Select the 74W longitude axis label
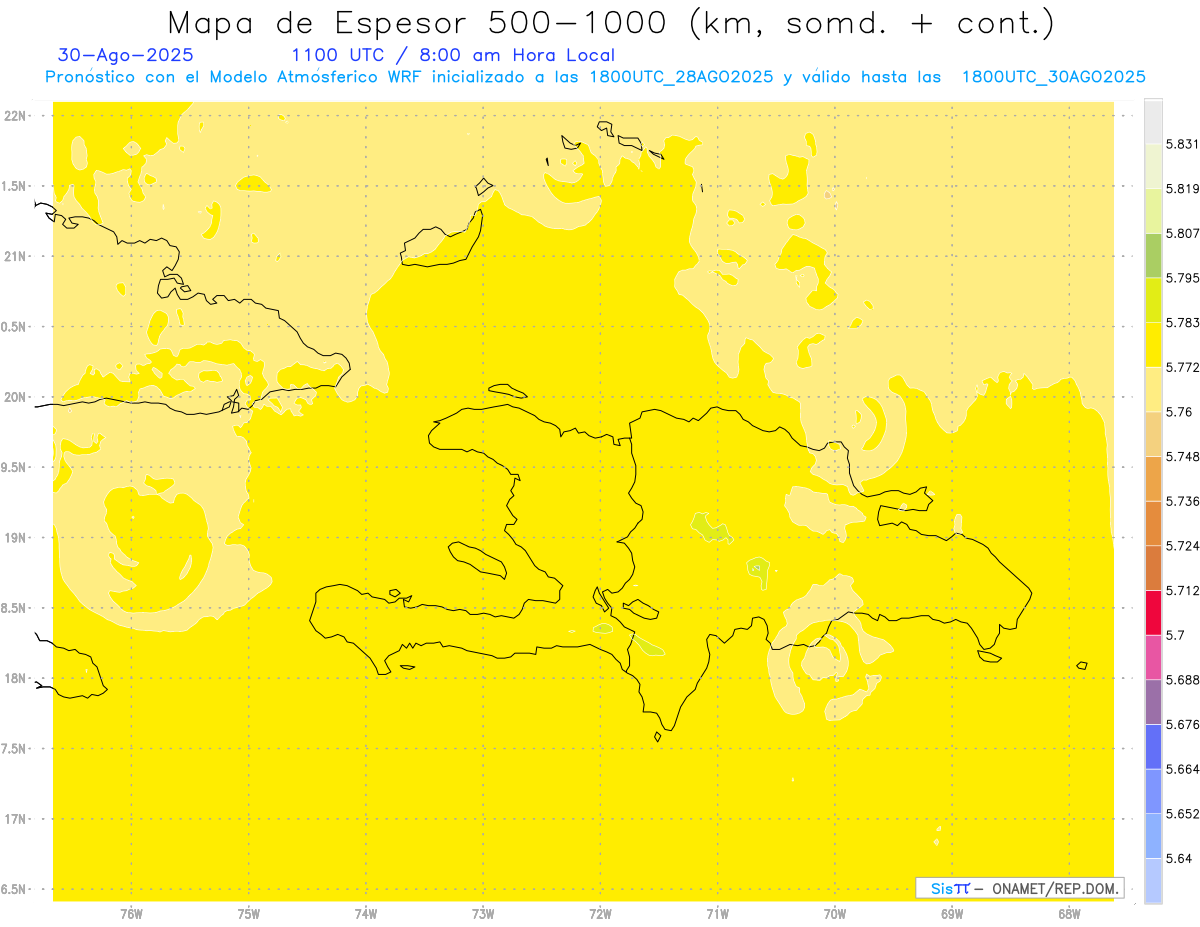Screen dimensions: 1200x927 click(x=365, y=914)
